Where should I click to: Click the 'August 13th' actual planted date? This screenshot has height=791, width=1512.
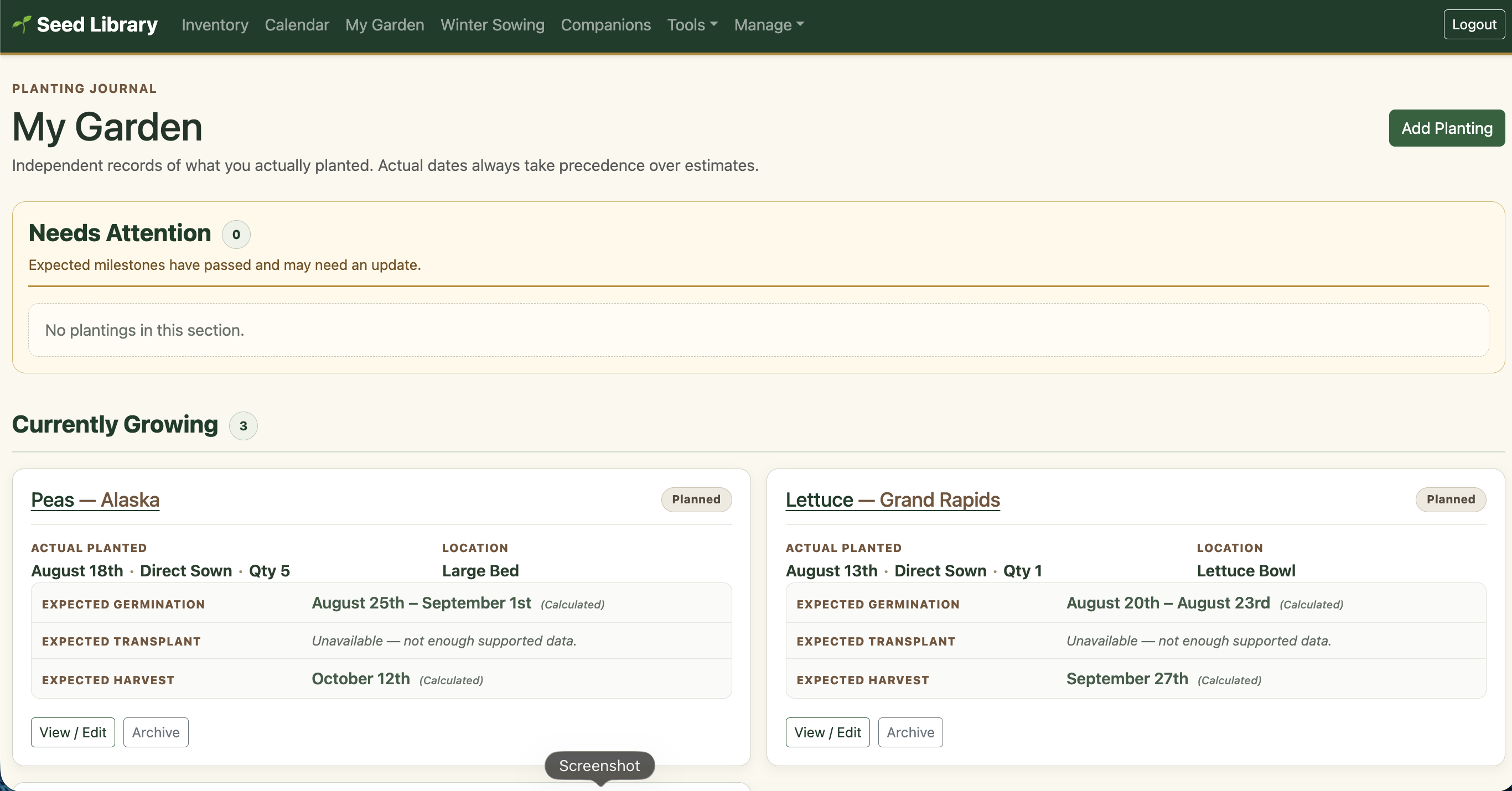tap(831, 570)
